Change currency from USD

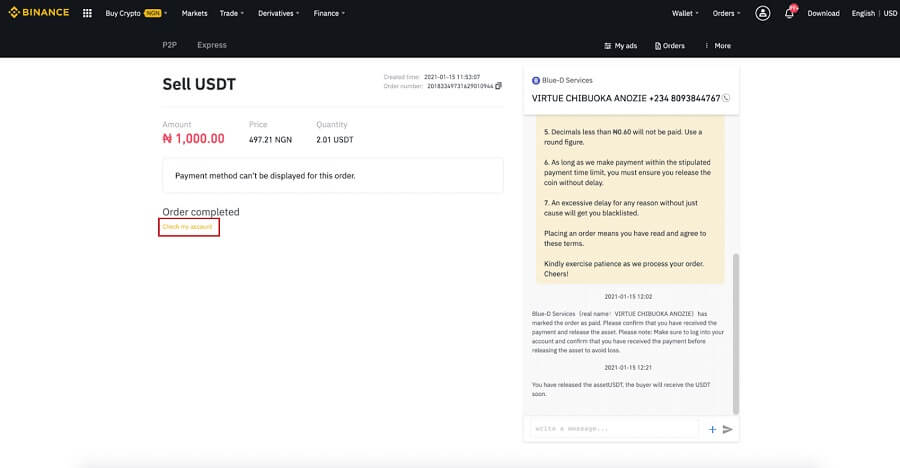pyautogui.click(x=890, y=13)
